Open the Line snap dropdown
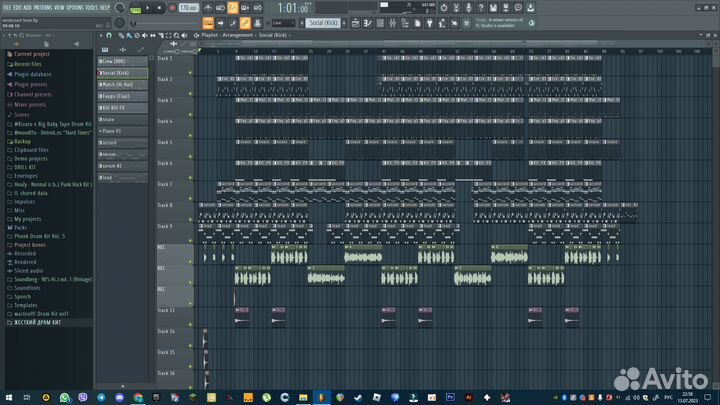This screenshot has height=405, width=720. pos(283,23)
